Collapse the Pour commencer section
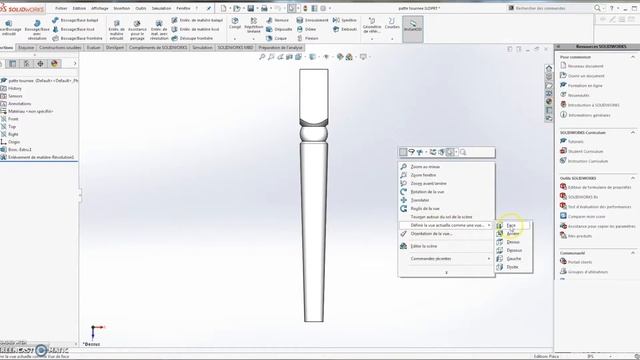 tap(633, 57)
